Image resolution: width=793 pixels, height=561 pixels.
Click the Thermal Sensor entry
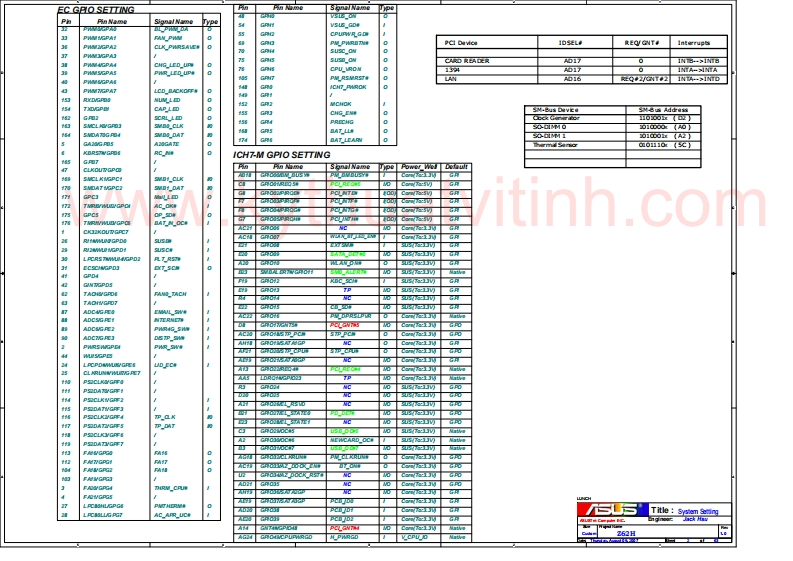[555, 145]
